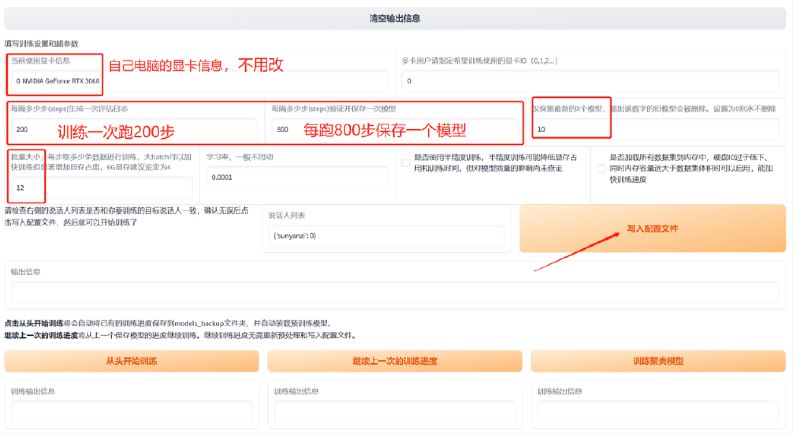
Task: Select the 保存一次模型 steps field with 800
Action: pyautogui.click(x=395, y=130)
